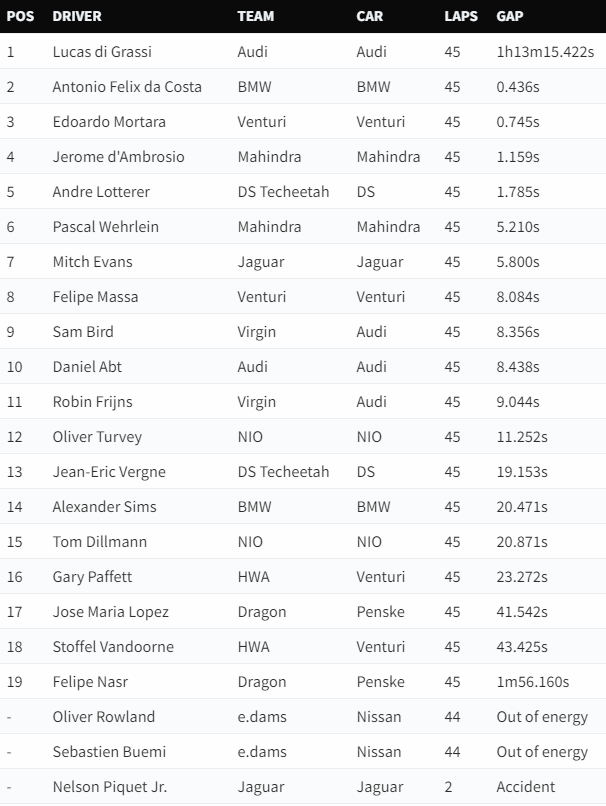
Task: Click the POS column header
Action: (x=20, y=16)
